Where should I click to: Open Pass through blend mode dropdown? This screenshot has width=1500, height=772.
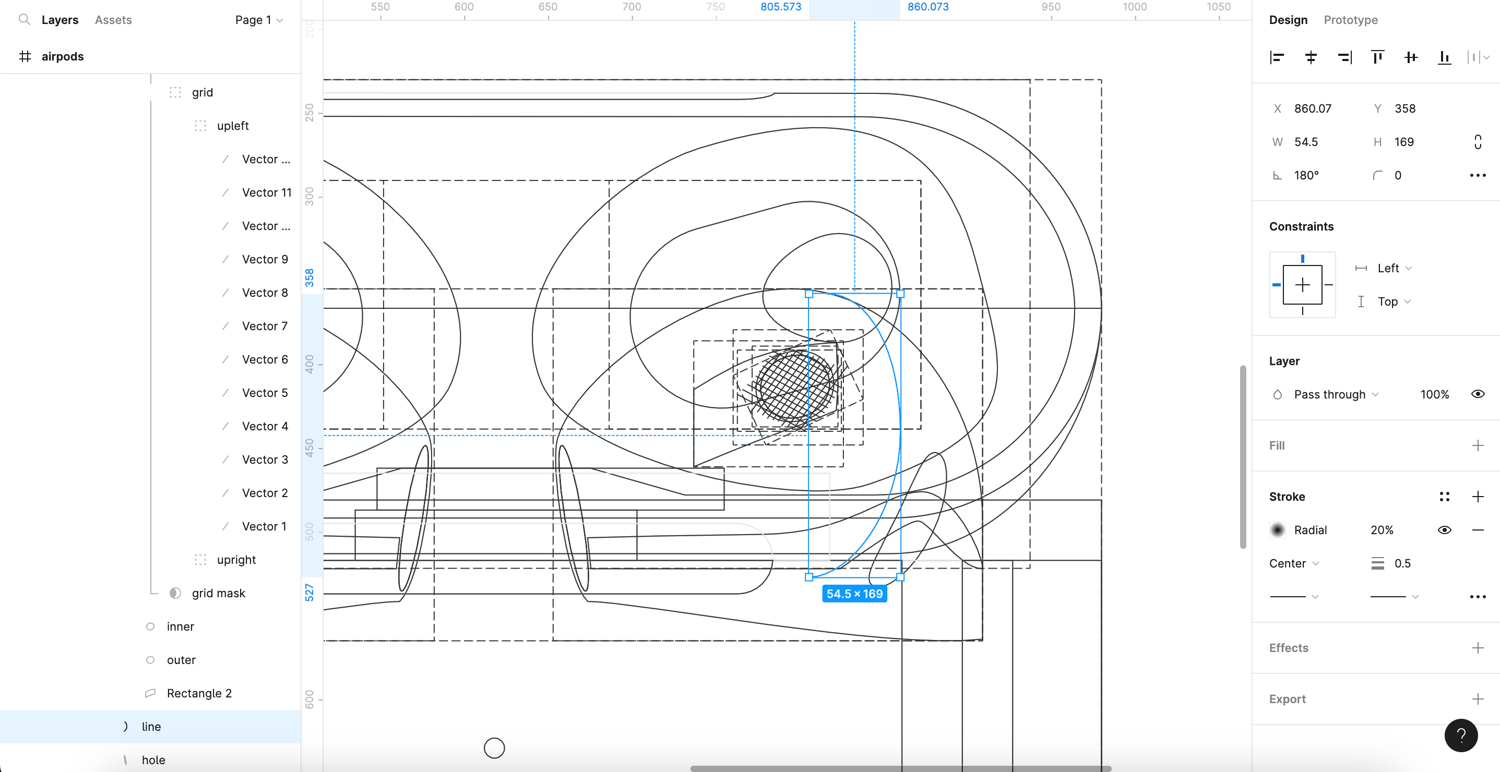click(1336, 395)
